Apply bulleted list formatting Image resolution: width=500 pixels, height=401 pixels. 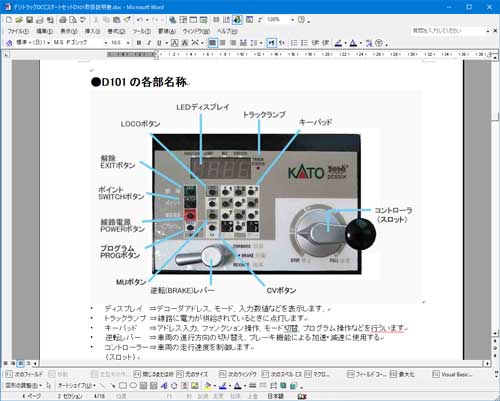304,43
